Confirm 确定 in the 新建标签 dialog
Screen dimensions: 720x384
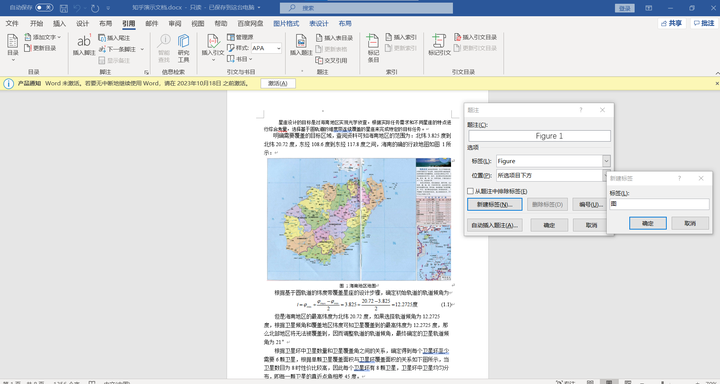coord(647,223)
